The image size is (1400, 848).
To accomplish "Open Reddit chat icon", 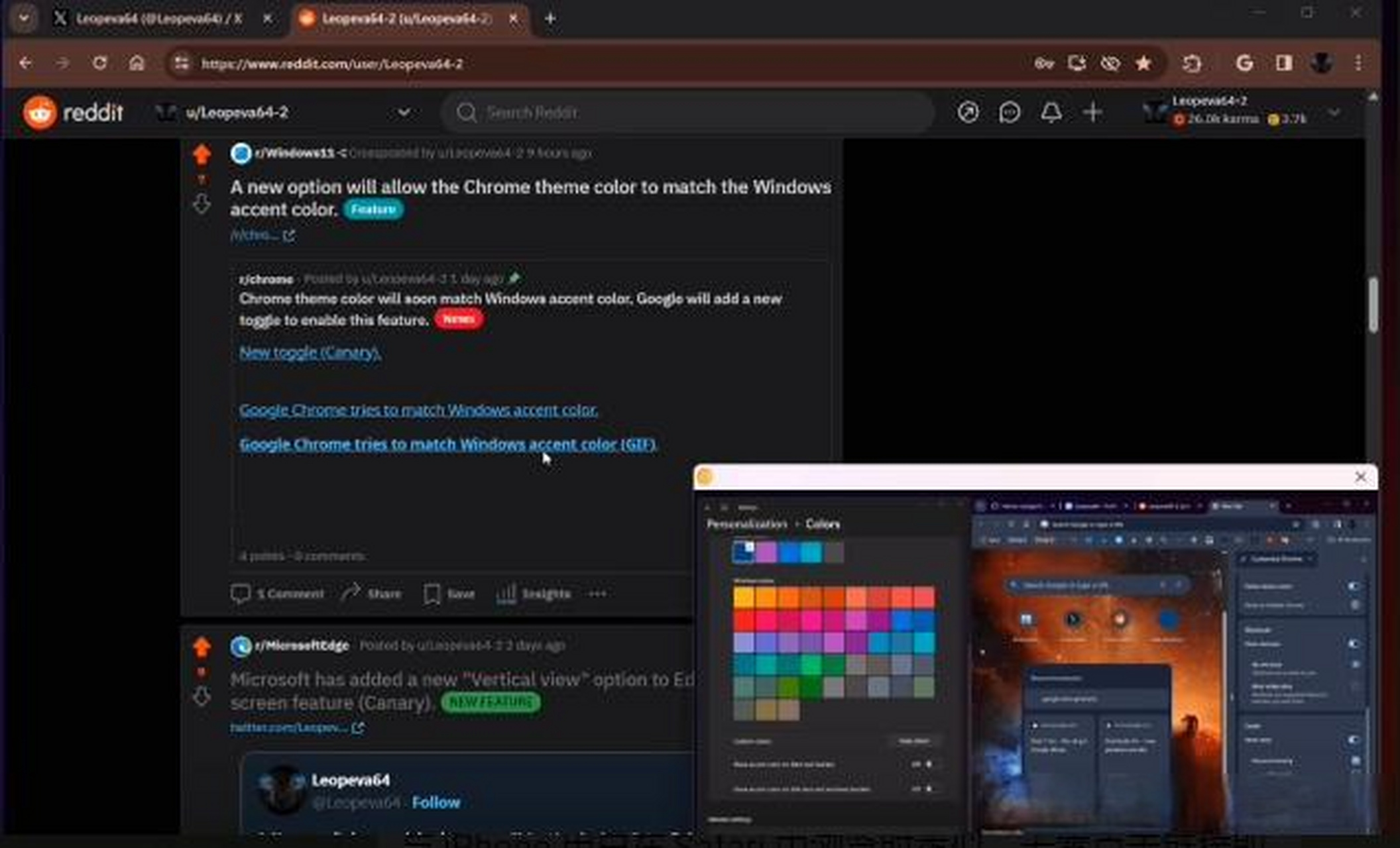I will pyautogui.click(x=1009, y=113).
